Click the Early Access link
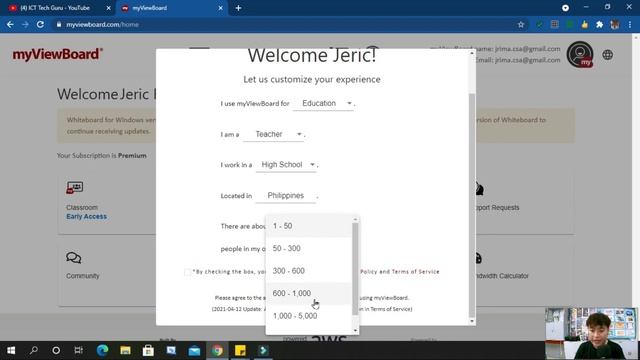This screenshot has height=360, width=640. pos(87,216)
